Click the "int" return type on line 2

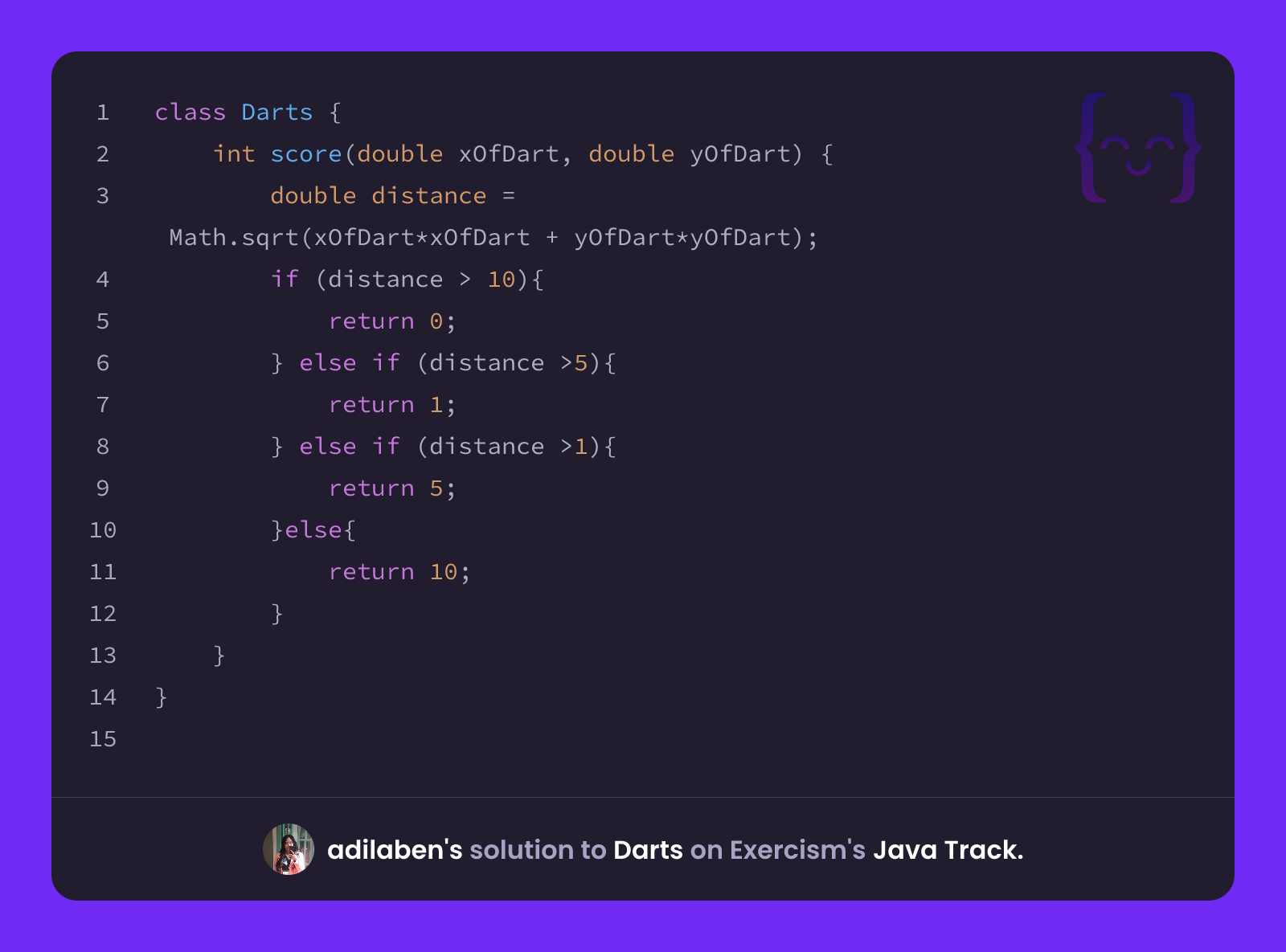click(x=234, y=154)
